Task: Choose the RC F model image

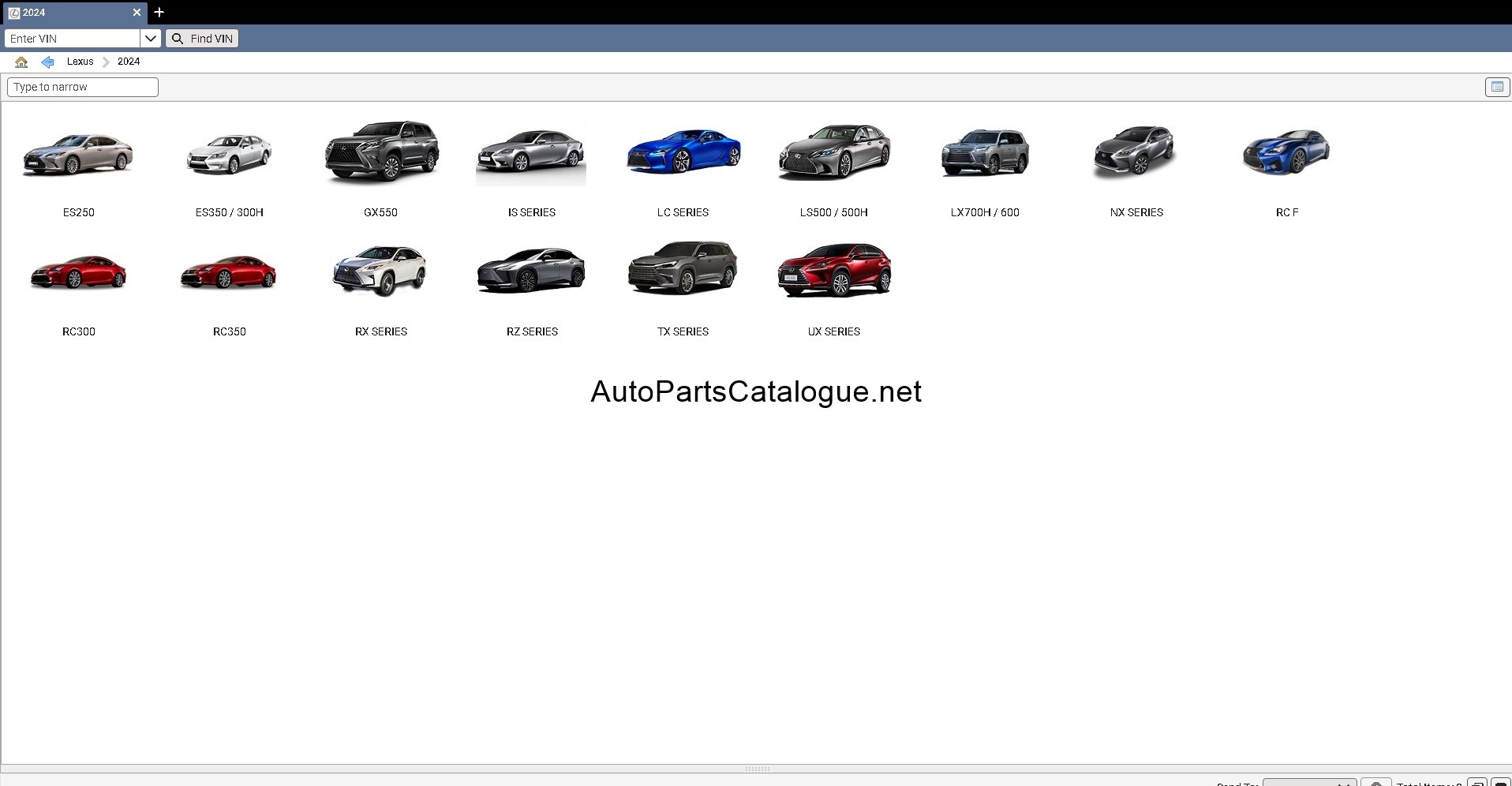Action: (x=1286, y=152)
